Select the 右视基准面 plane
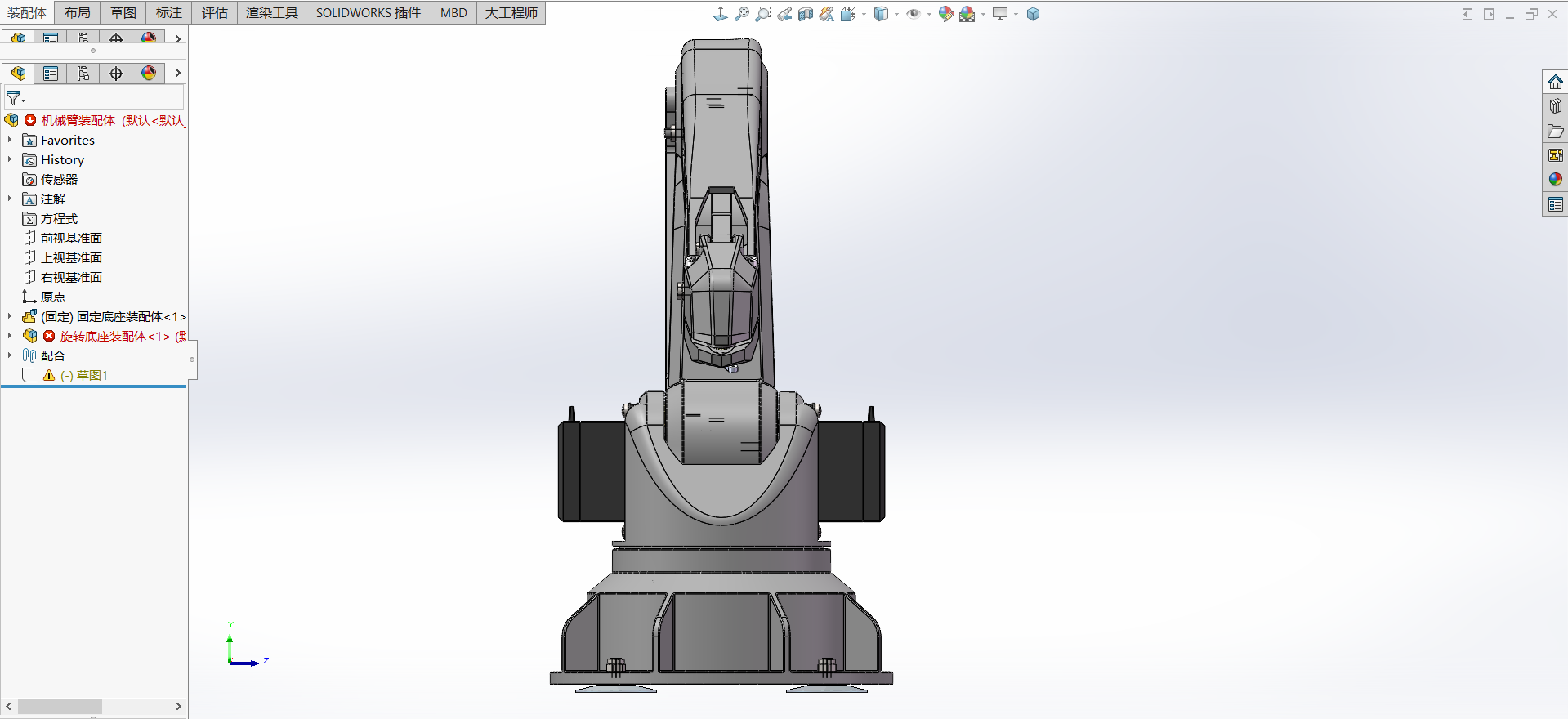Image resolution: width=1568 pixels, height=719 pixels. click(71, 278)
